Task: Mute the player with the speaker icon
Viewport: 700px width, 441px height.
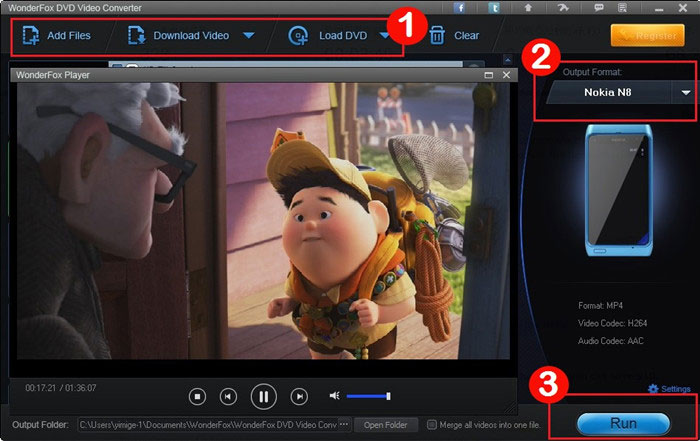Action: click(334, 396)
